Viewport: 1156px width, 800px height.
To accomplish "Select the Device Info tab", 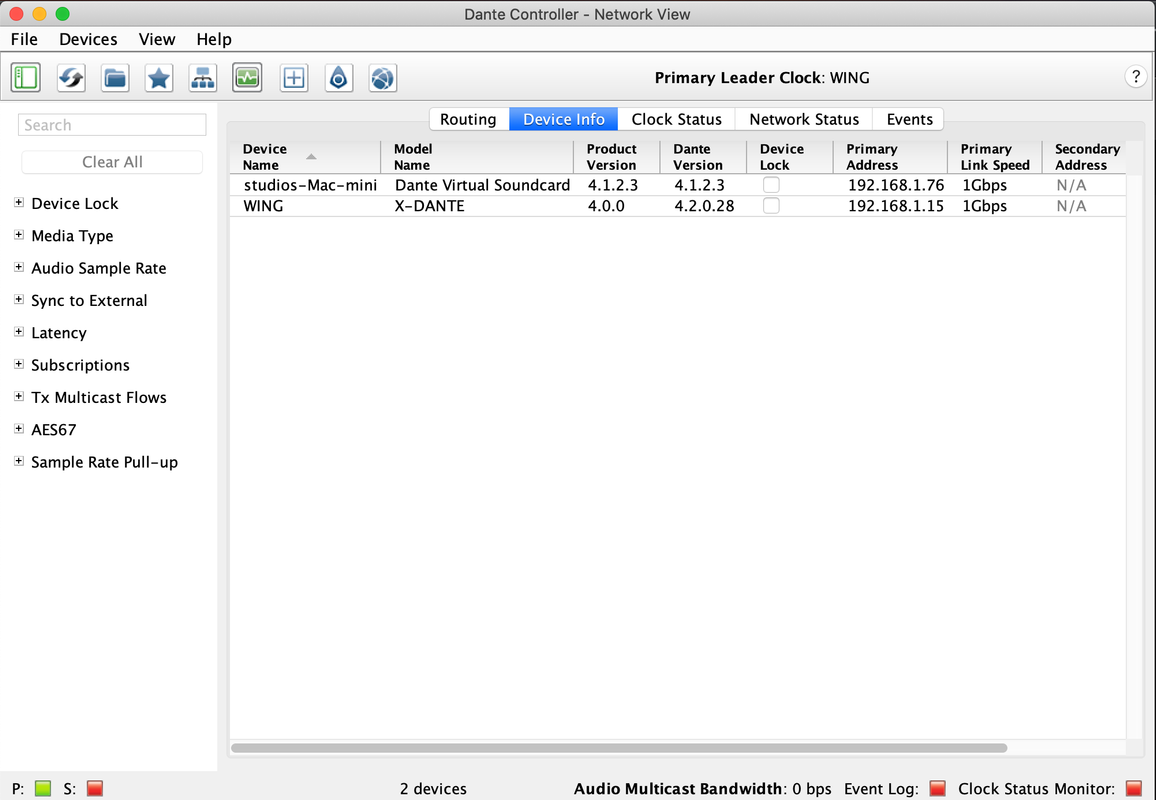I will pyautogui.click(x=563, y=119).
